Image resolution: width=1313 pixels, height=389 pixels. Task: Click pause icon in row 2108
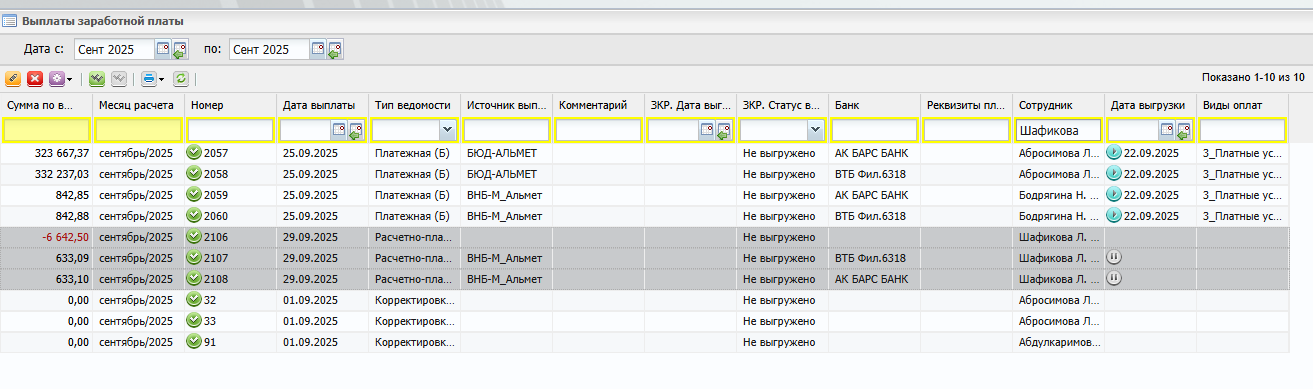pos(1115,278)
